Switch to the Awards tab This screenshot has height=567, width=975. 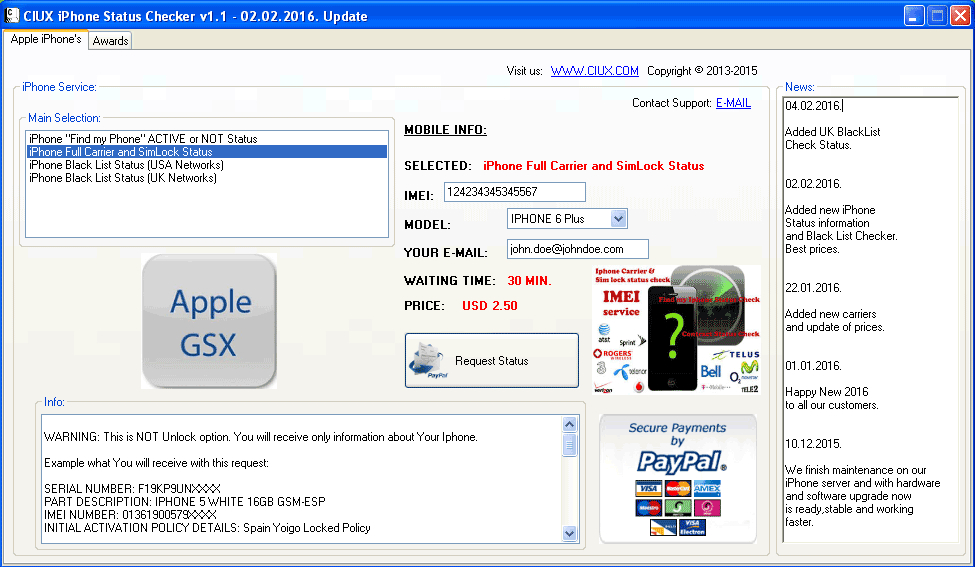[x=110, y=40]
